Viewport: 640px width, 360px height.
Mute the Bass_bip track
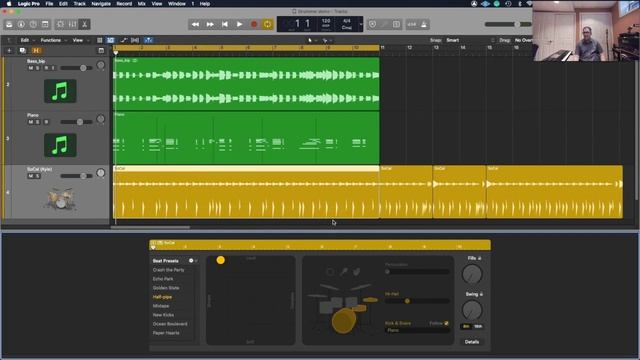31,68
